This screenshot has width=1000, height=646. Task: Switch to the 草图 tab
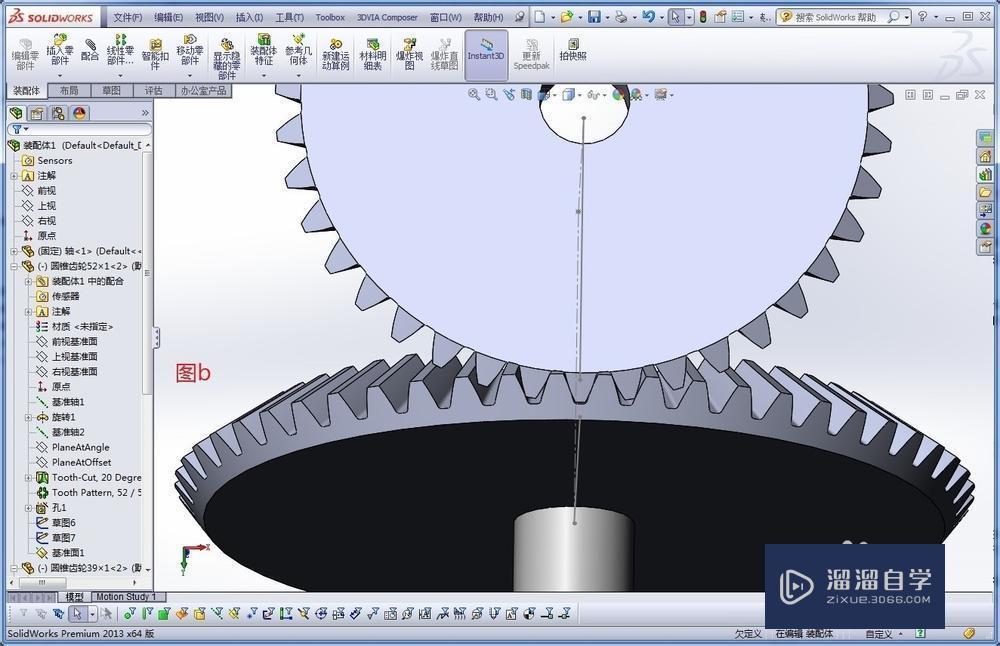click(x=112, y=91)
